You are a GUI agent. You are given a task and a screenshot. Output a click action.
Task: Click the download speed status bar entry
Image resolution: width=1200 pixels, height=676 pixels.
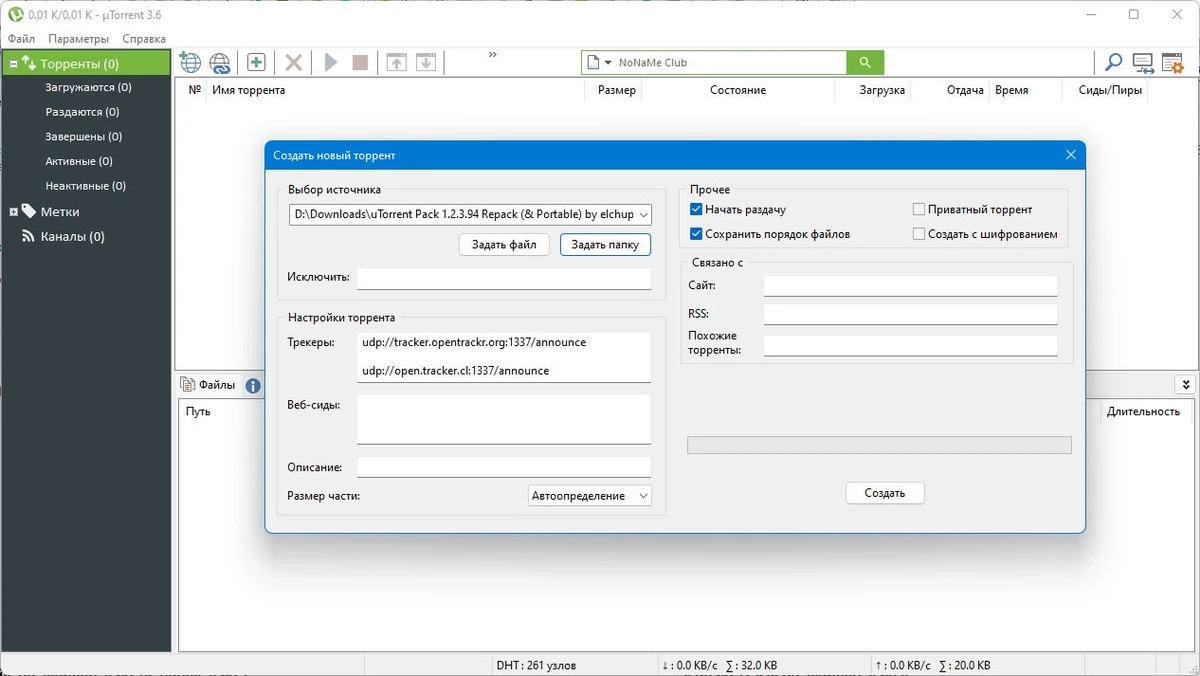720,665
